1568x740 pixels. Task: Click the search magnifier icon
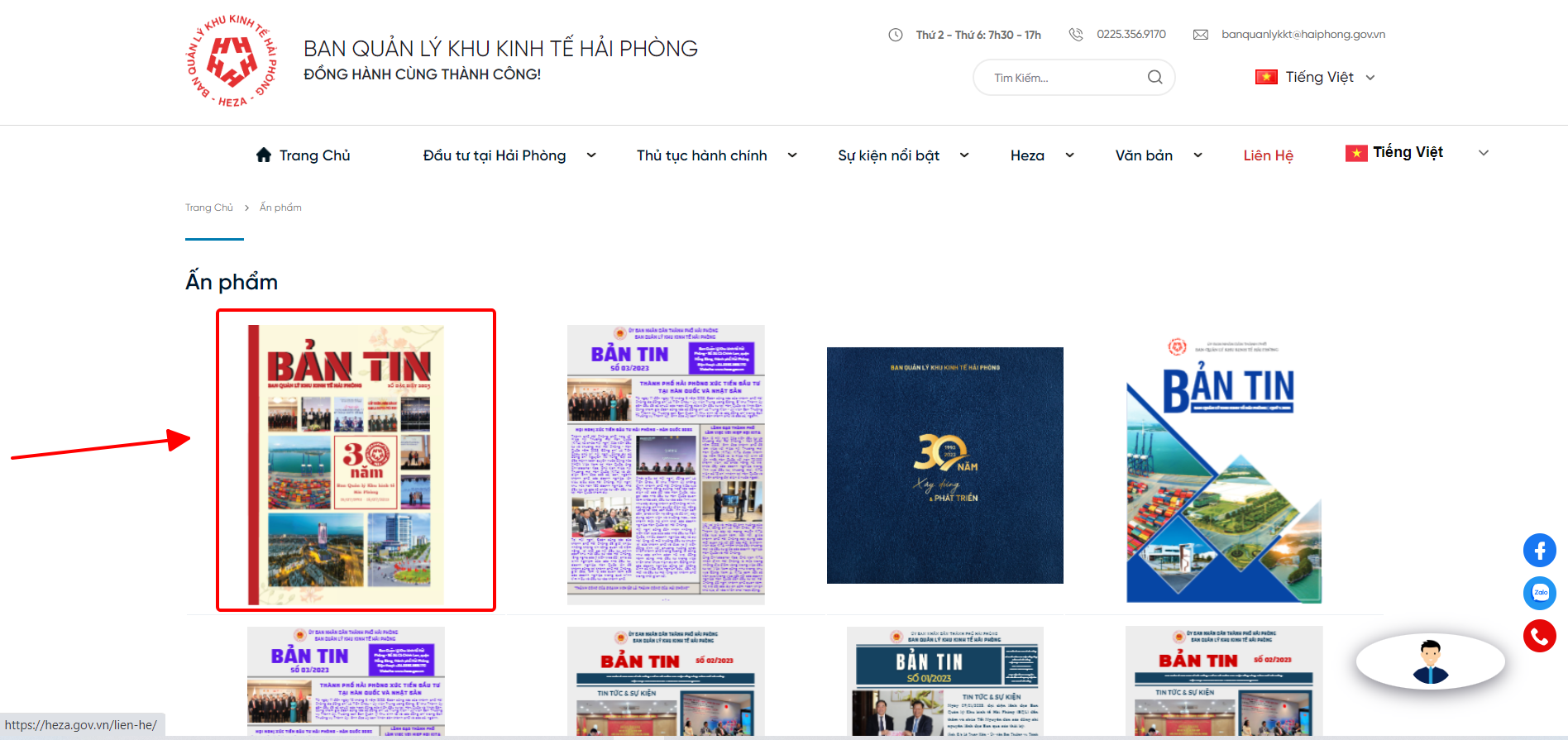coord(1154,77)
